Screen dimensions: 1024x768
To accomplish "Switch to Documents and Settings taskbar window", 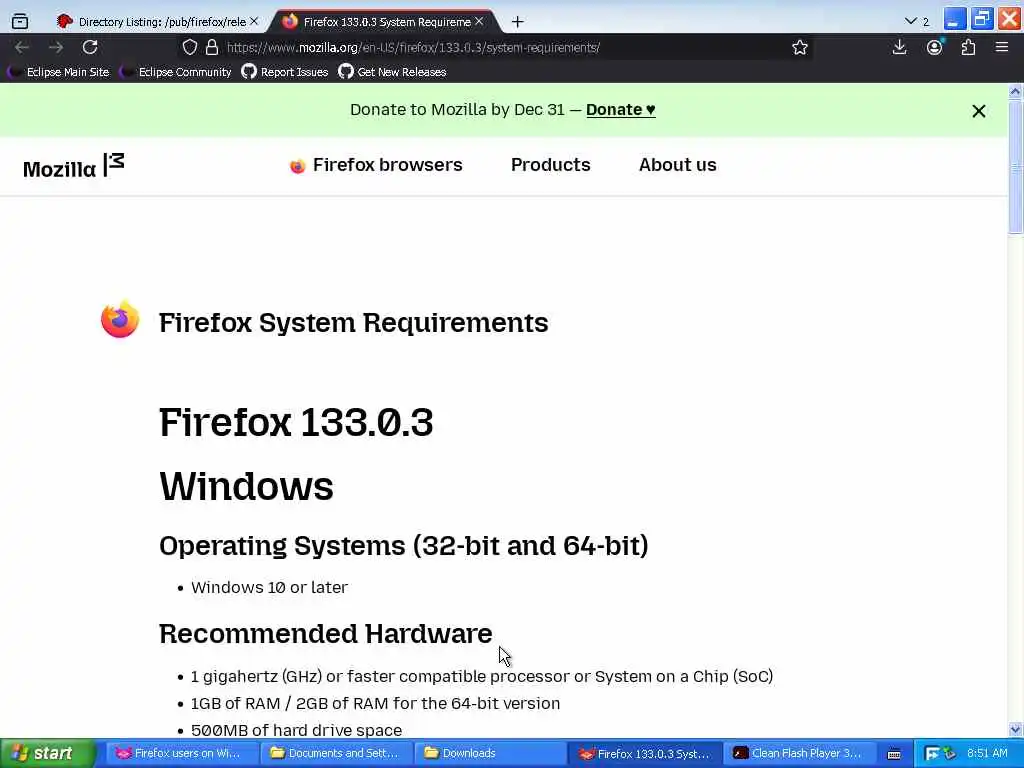I will point(336,754).
